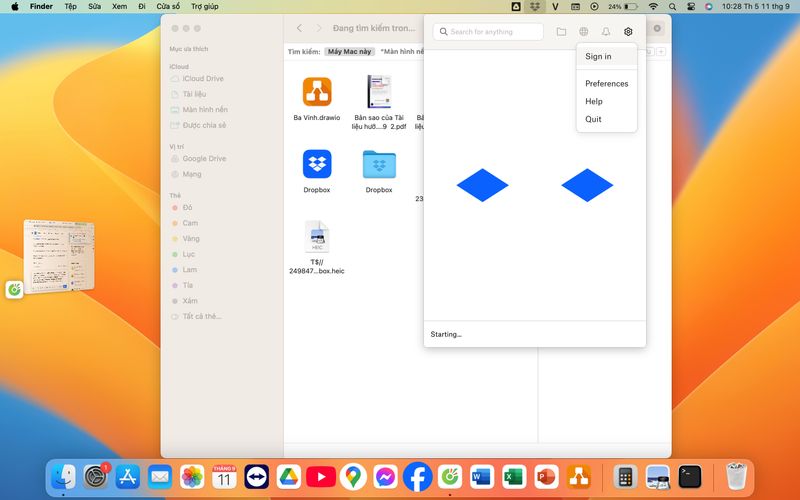The height and width of the screenshot is (500, 800).
Task: Click the Dropbox settings gear icon
Action: coord(628,32)
